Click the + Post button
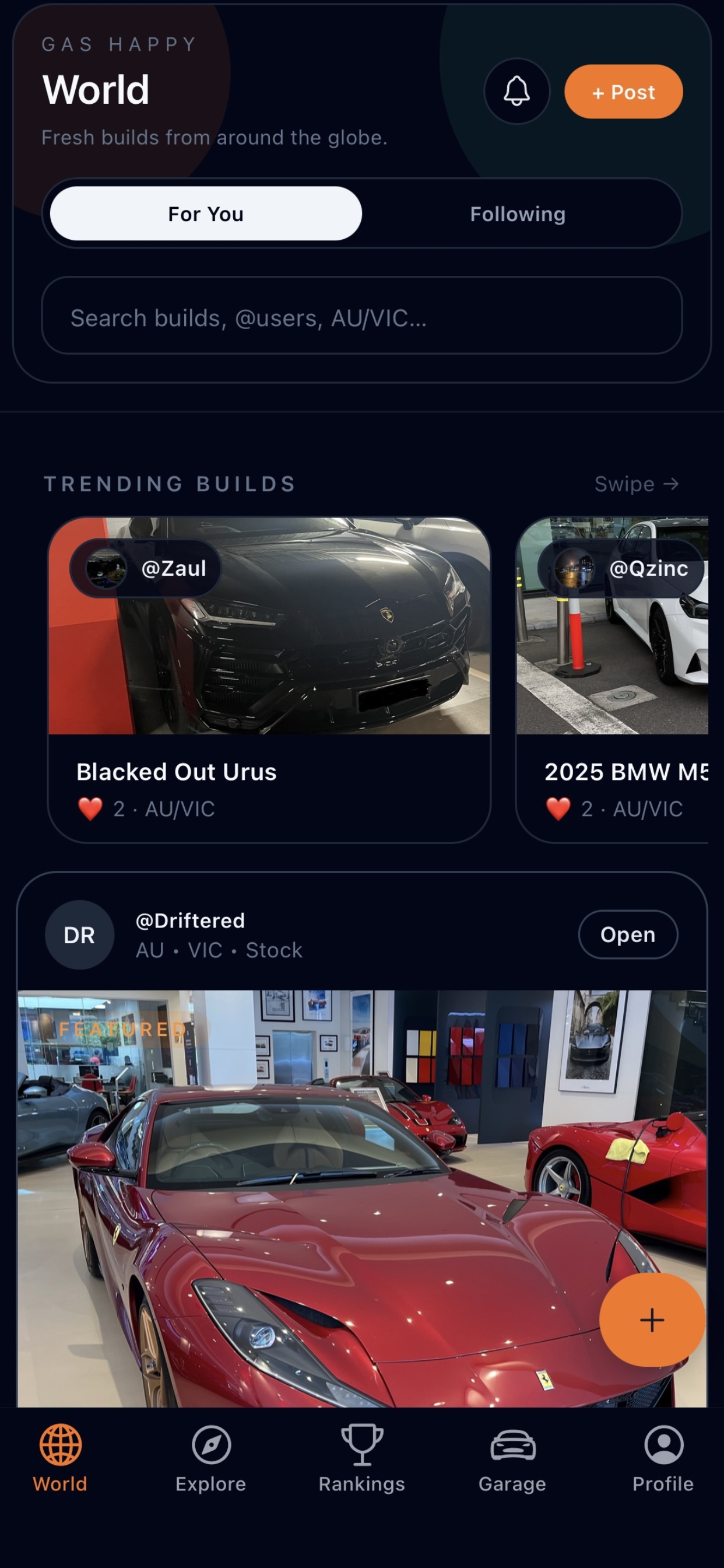This screenshot has height=1568, width=724. click(x=624, y=92)
